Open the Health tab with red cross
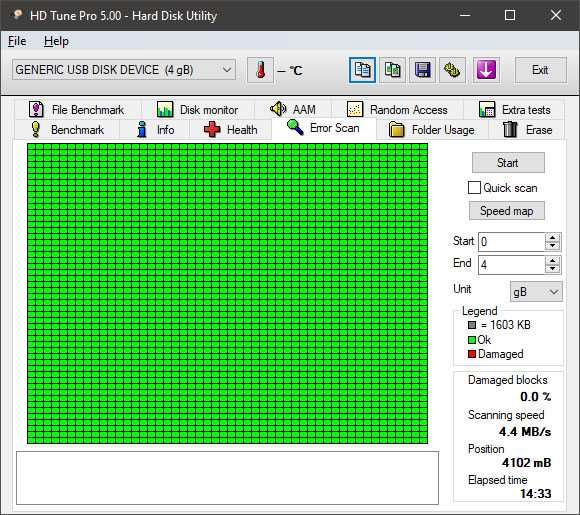The width and height of the screenshot is (580, 515). pyautogui.click(x=230, y=130)
